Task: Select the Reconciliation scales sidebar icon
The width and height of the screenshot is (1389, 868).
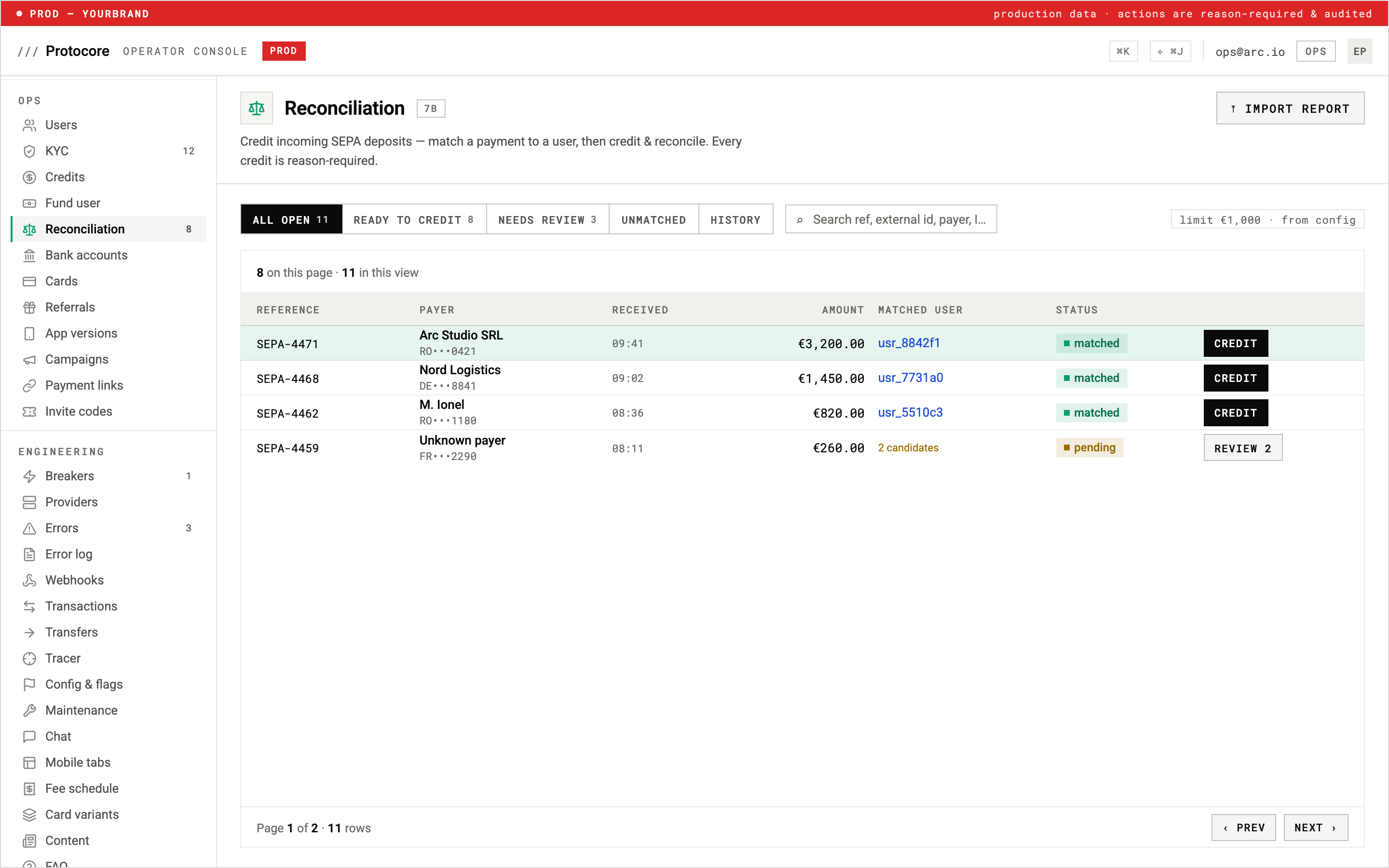Action: point(29,229)
